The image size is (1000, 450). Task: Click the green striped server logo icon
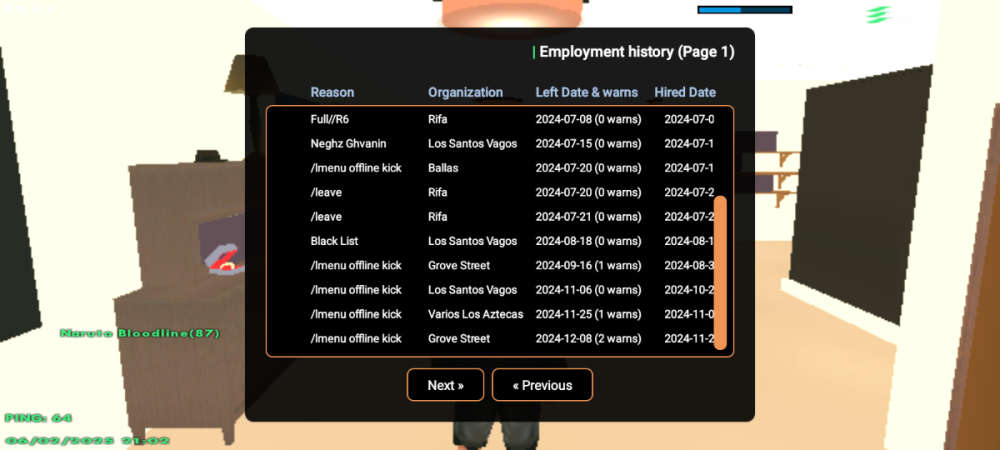coord(879,15)
